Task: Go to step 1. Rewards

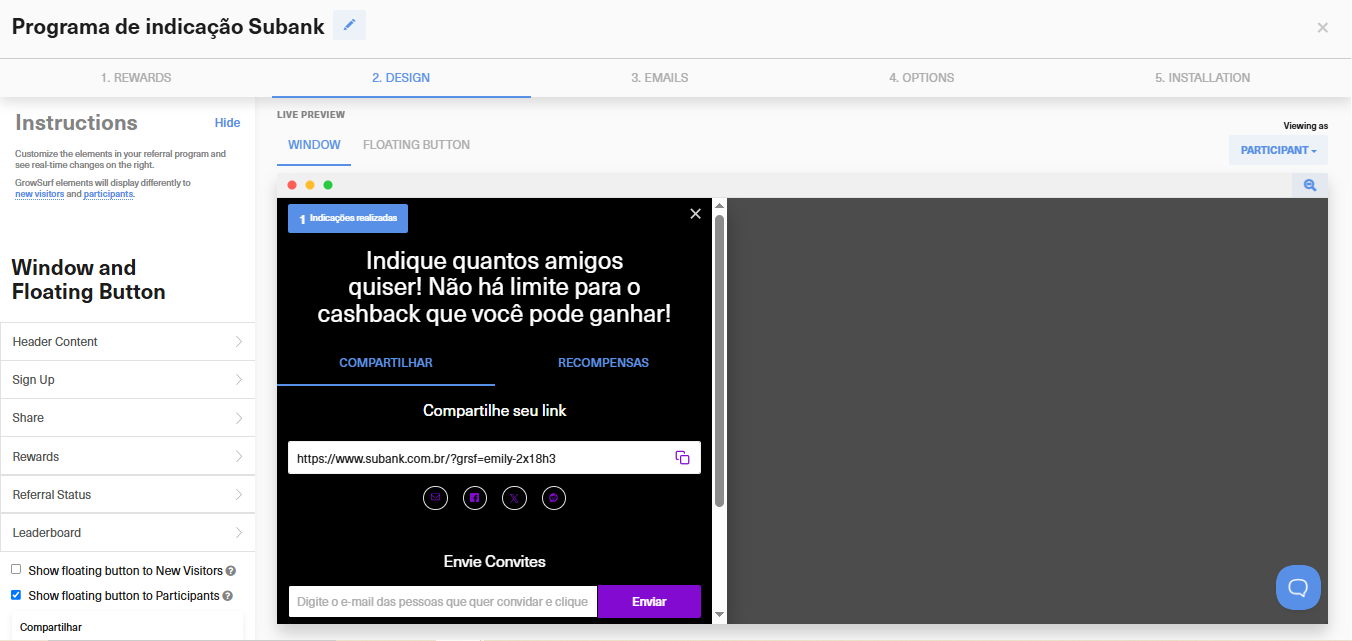Action: pos(136,77)
